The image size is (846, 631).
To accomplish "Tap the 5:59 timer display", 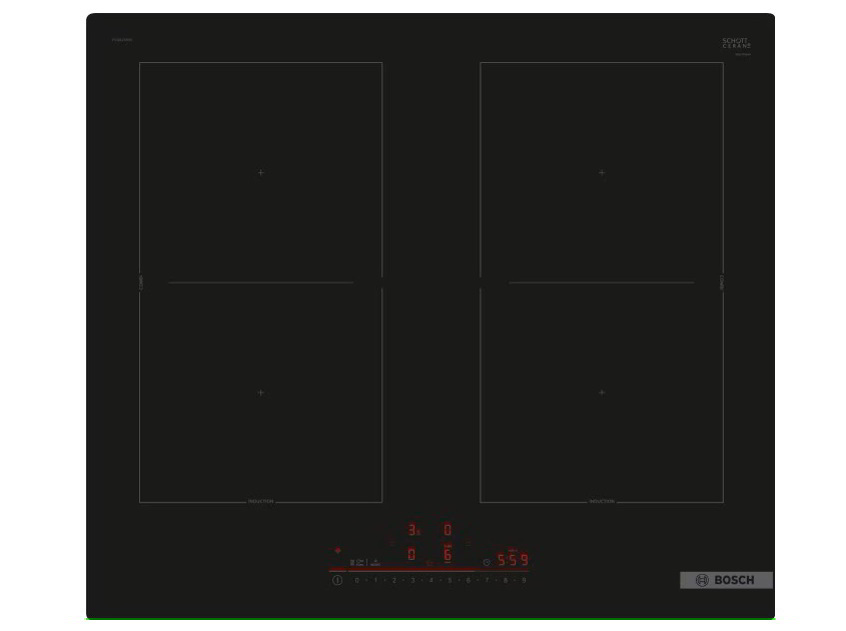I will (x=513, y=560).
